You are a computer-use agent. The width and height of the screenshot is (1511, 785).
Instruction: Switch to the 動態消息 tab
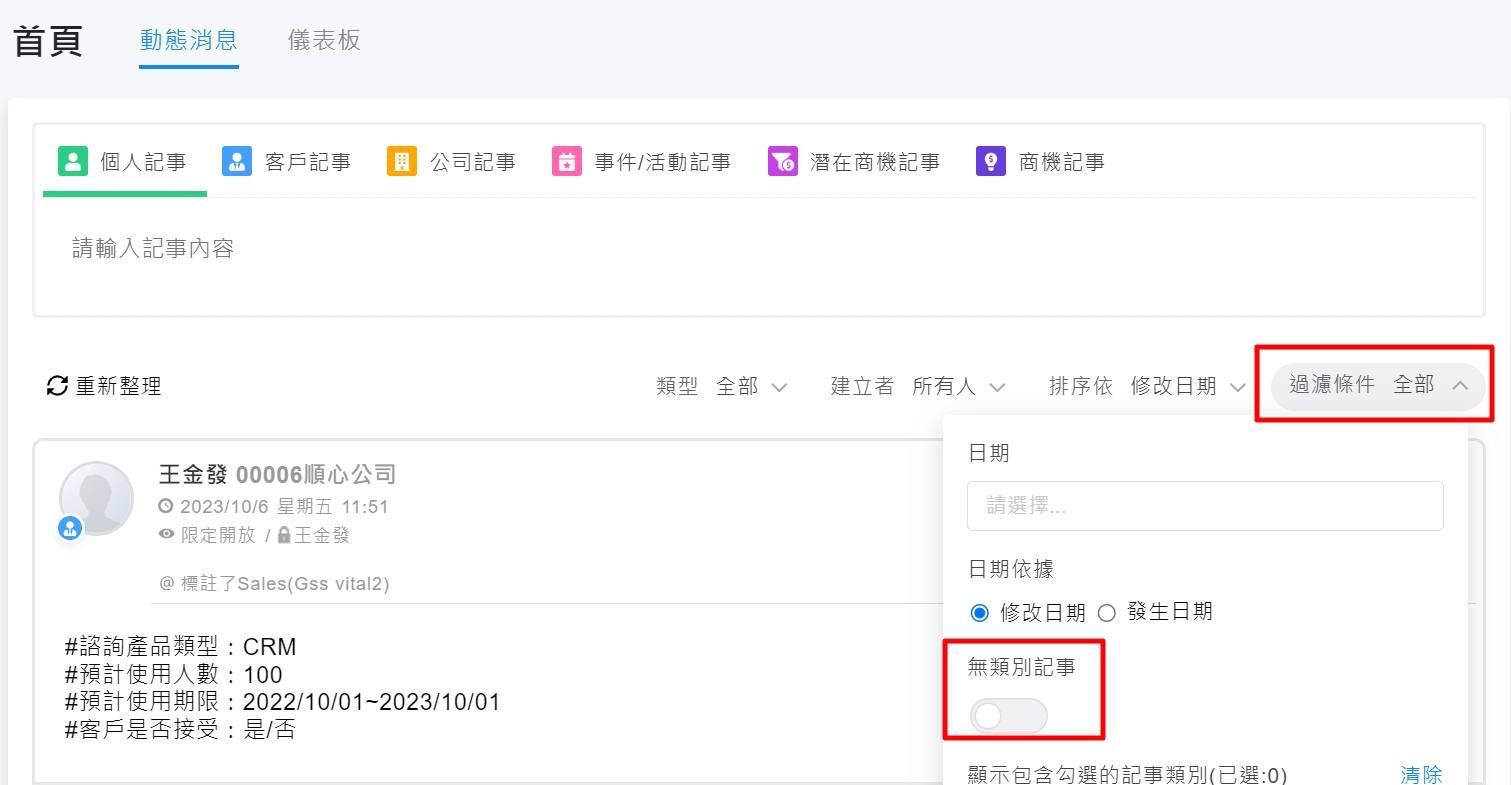click(188, 40)
